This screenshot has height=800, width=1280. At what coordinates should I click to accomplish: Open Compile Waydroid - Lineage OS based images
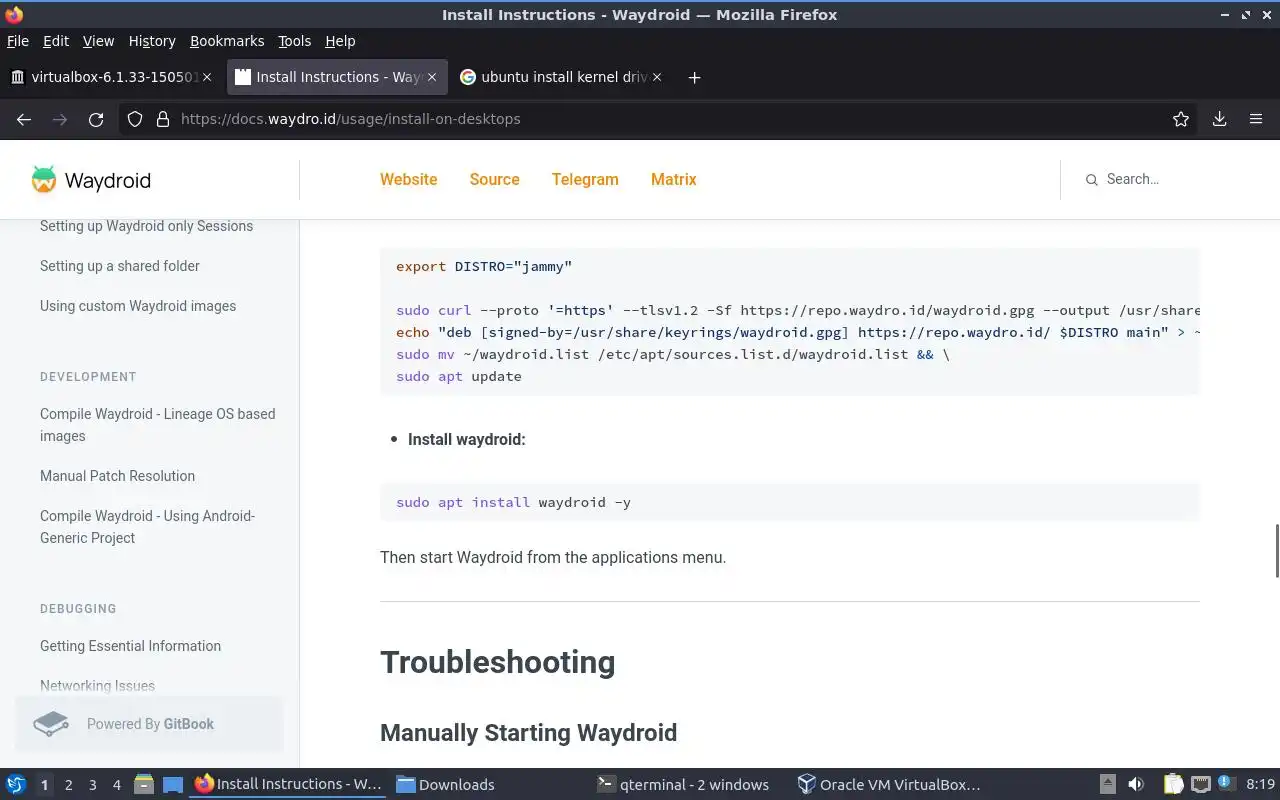coord(158,425)
